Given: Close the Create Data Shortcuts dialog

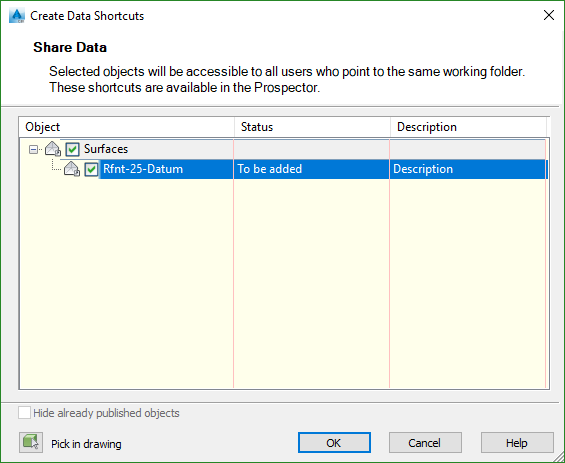Looking at the screenshot, I should (x=549, y=15).
